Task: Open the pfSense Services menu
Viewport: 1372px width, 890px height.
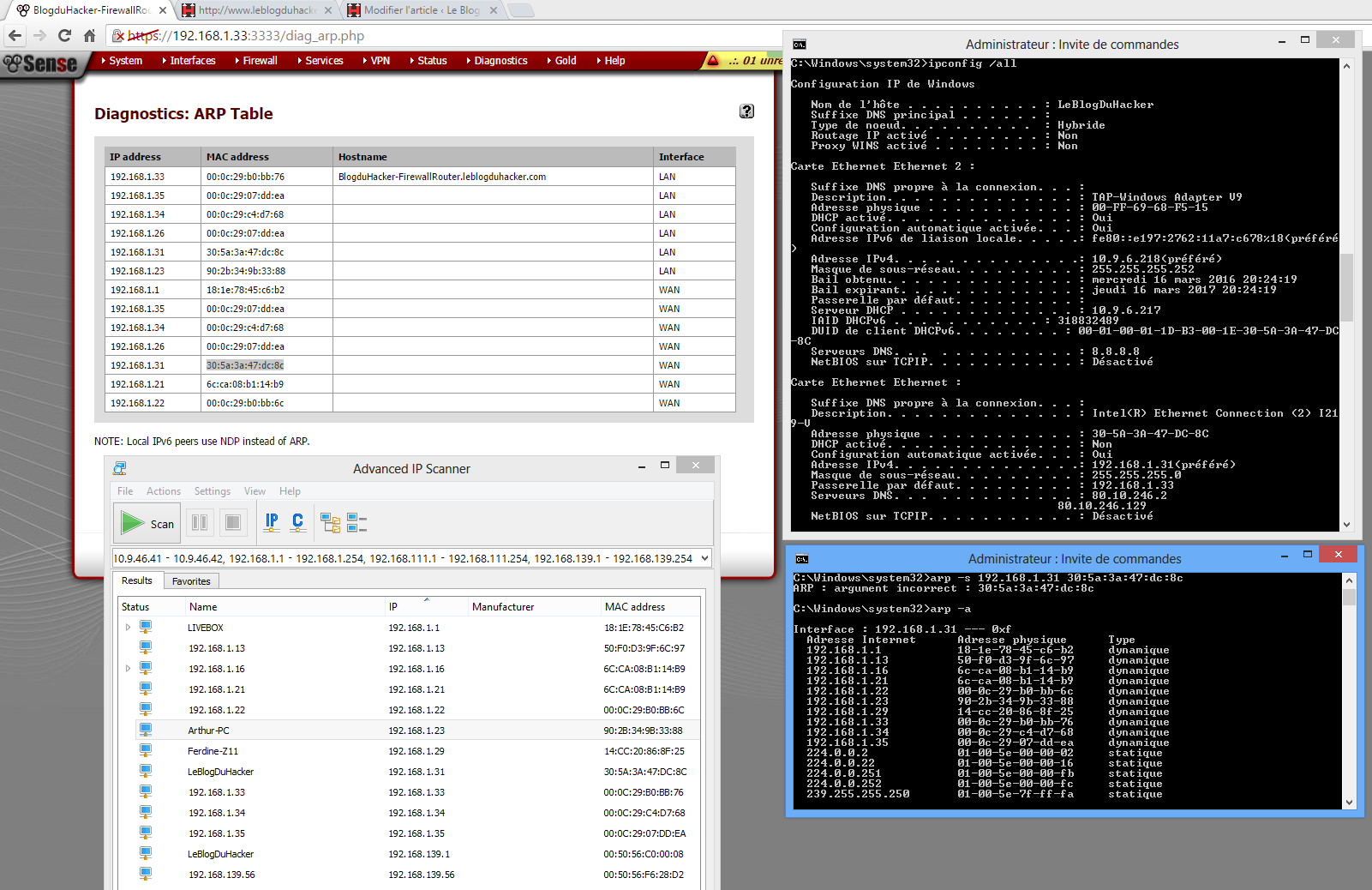Action: (320, 60)
